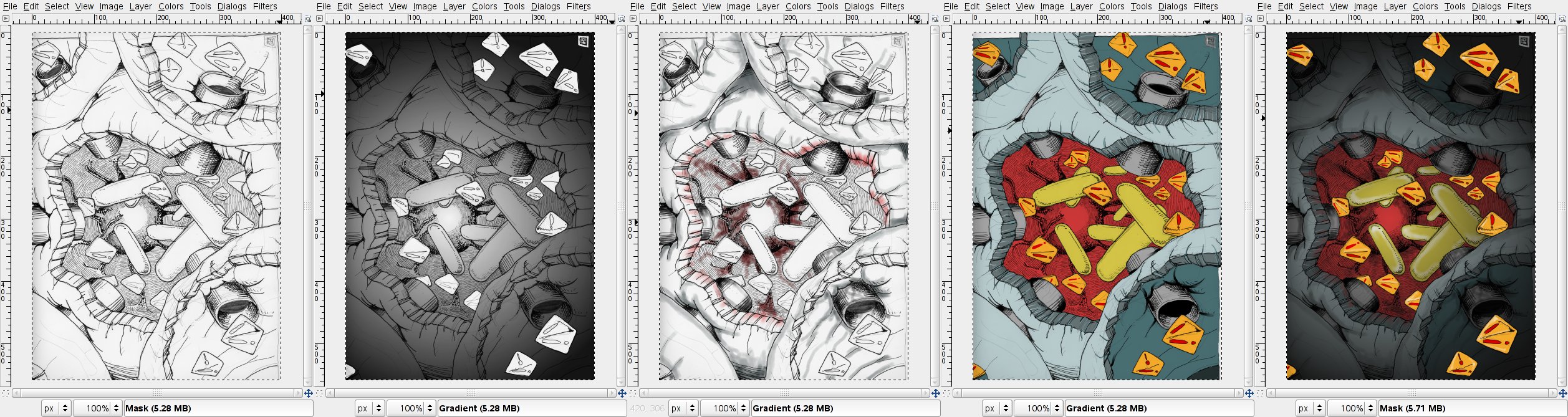Click scroll-down arrow of the leftmost window's vertical scrollbar
1568x417 pixels.
pos(308,383)
